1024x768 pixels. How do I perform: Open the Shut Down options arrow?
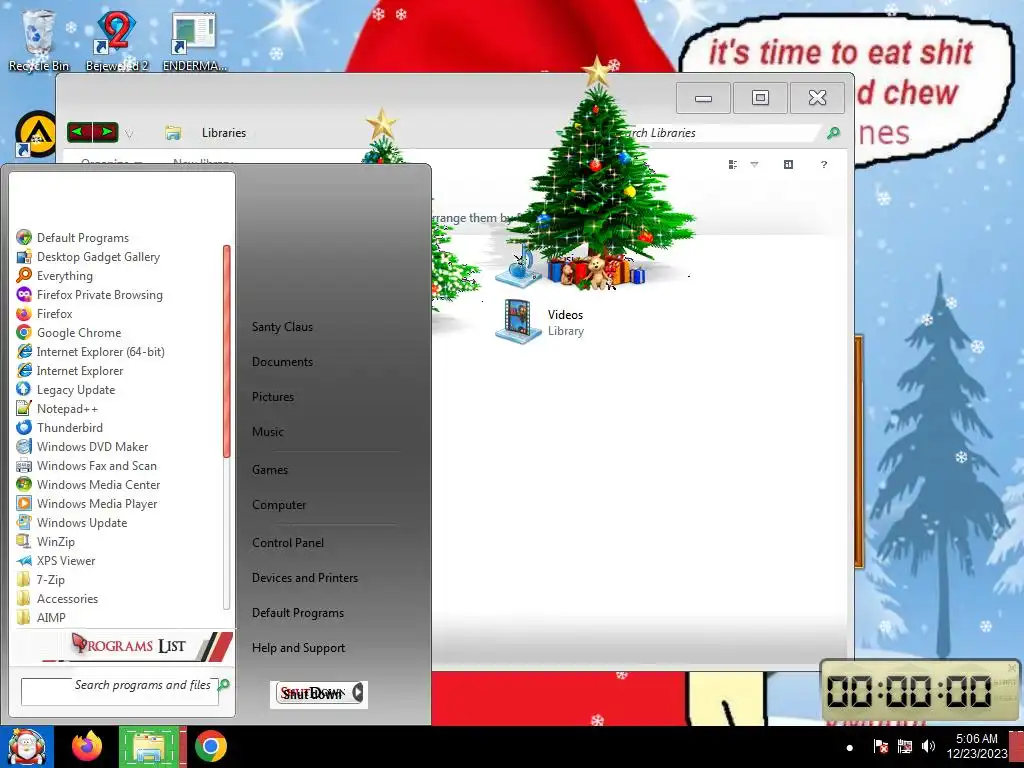[x=357, y=693]
